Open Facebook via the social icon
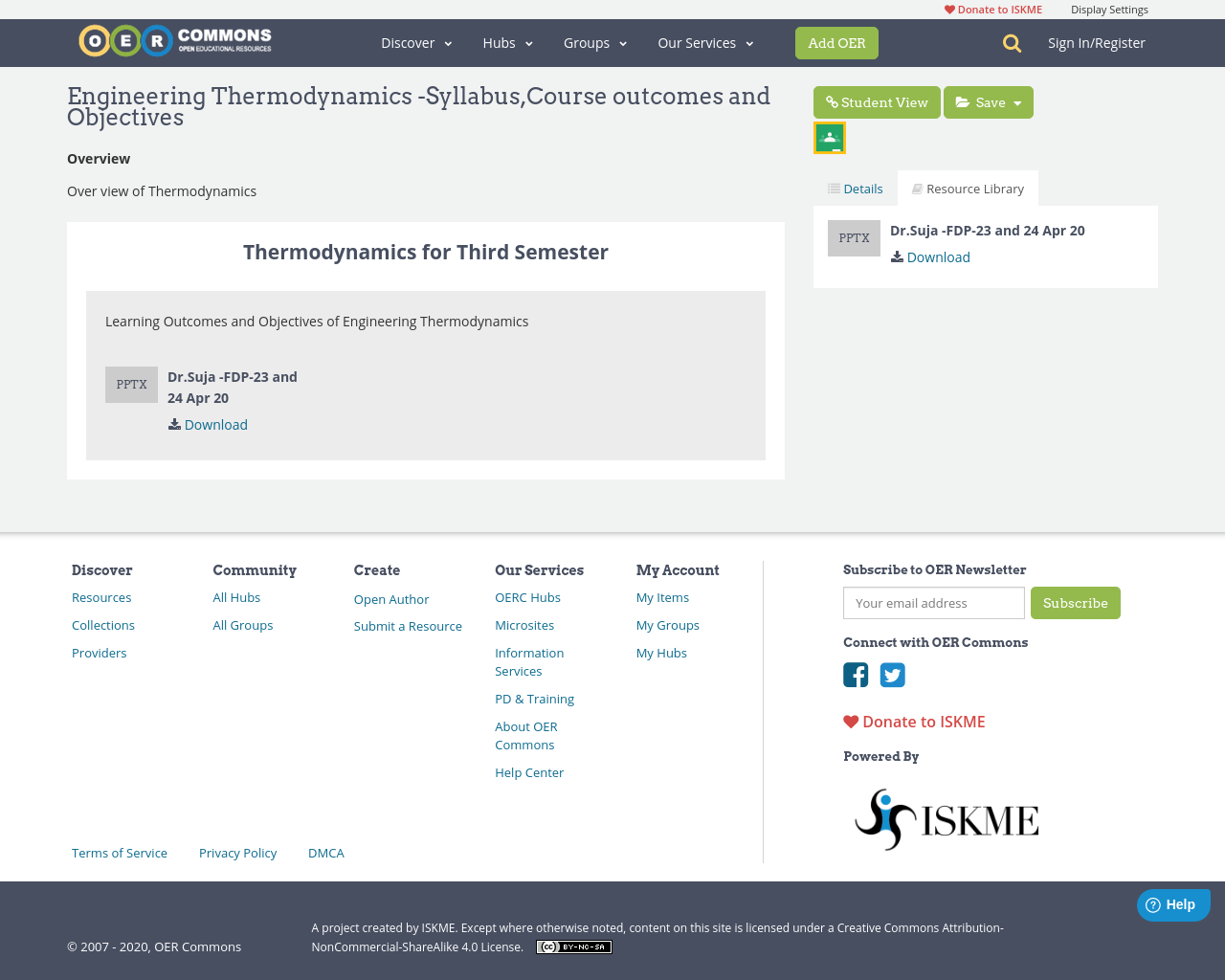The width and height of the screenshot is (1225, 980). 855,675
